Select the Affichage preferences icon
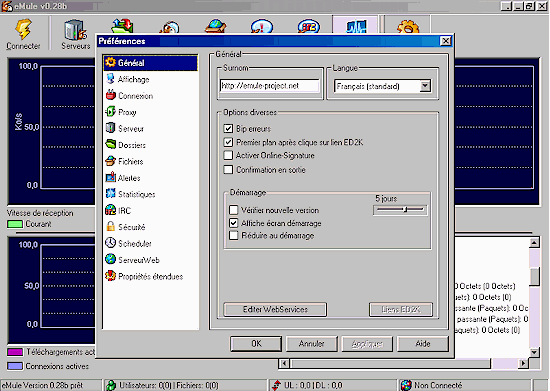The height and width of the screenshot is (391, 550). click(x=110, y=79)
